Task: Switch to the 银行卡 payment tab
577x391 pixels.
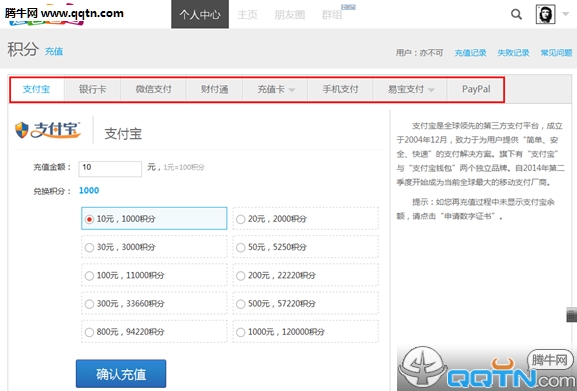Action: pyautogui.click(x=92, y=89)
